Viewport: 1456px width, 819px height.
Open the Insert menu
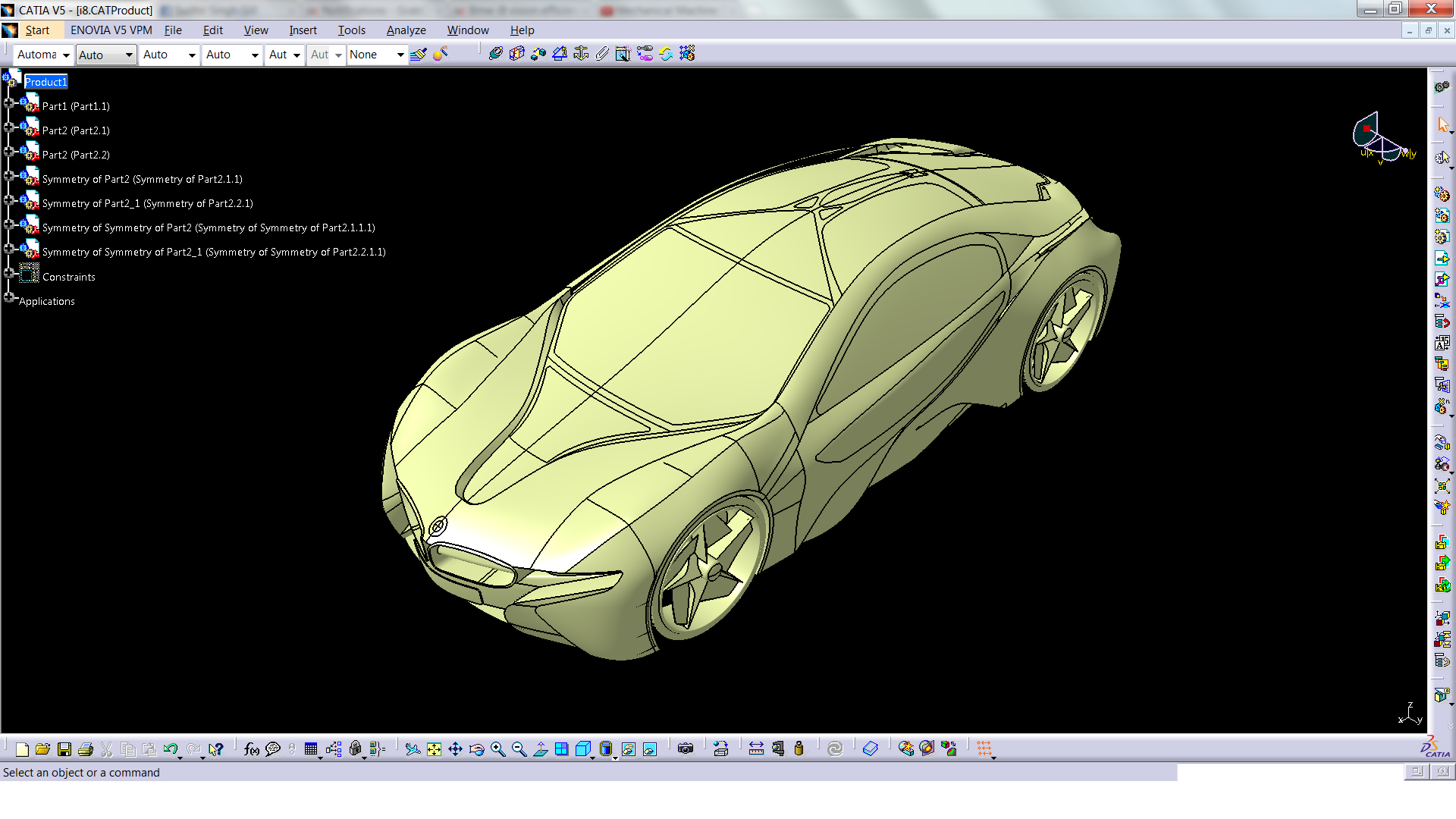click(303, 30)
